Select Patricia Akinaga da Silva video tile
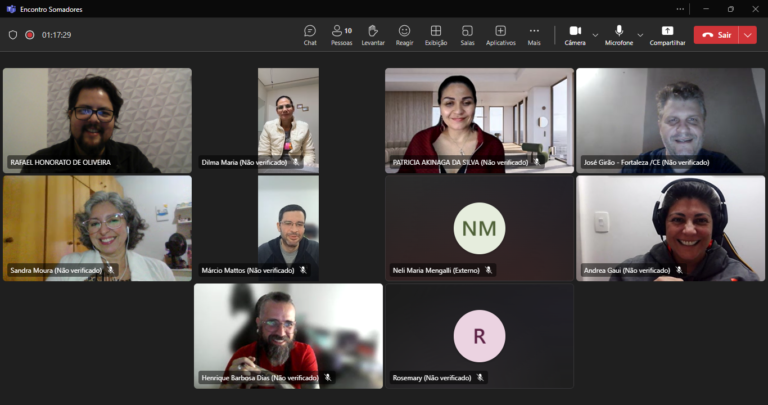 [479, 120]
